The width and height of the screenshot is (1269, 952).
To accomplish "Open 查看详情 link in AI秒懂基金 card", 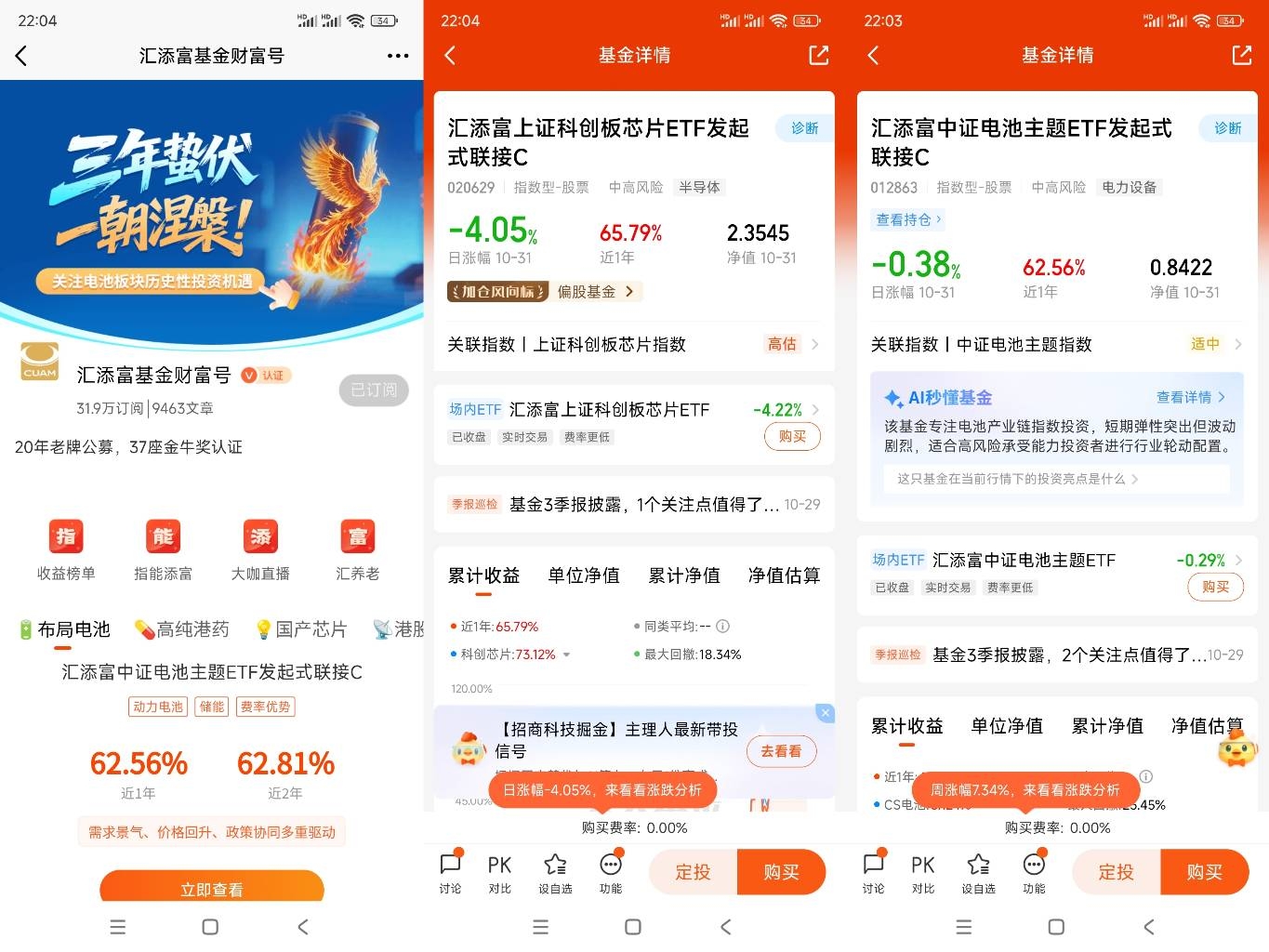I will click(1191, 397).
